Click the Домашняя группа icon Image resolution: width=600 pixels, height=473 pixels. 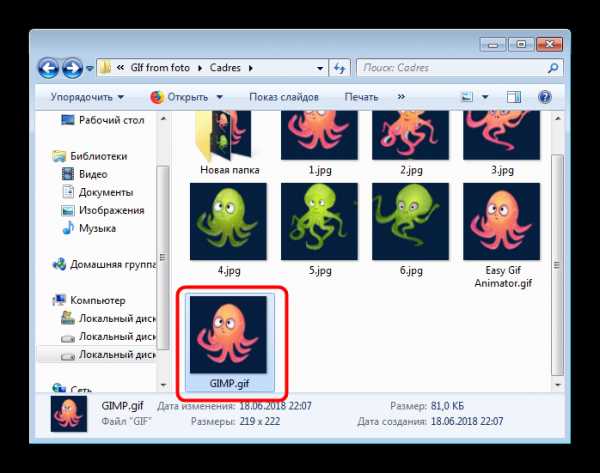[59, 264]
